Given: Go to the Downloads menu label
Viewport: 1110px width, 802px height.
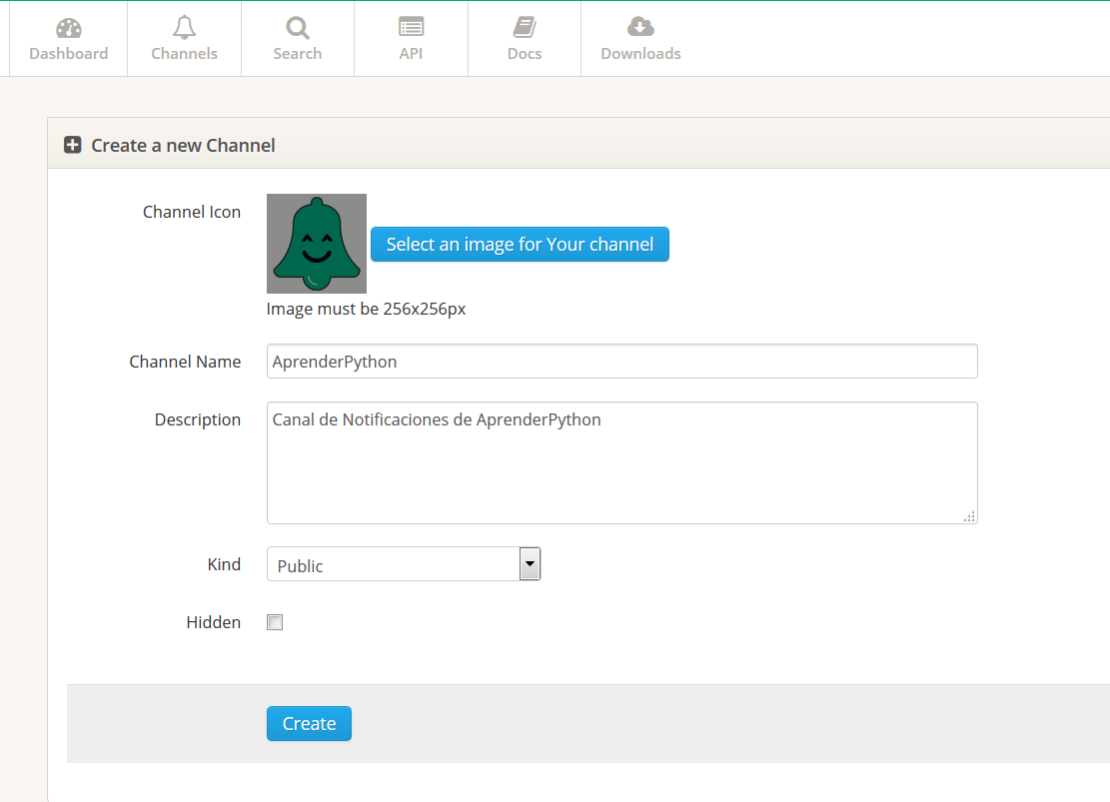Looking at the screenshot, I should [641, 54].
